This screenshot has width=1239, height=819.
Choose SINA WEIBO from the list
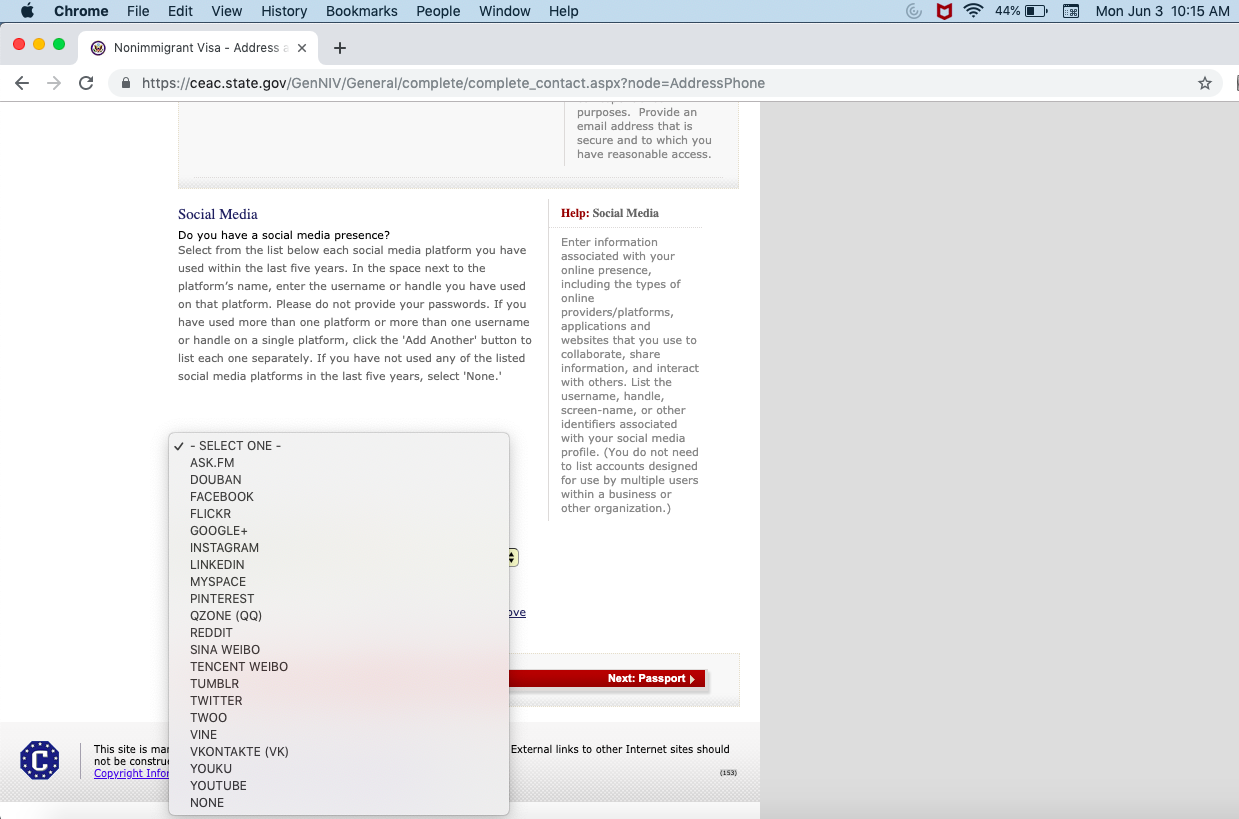(x=339, y=650)
